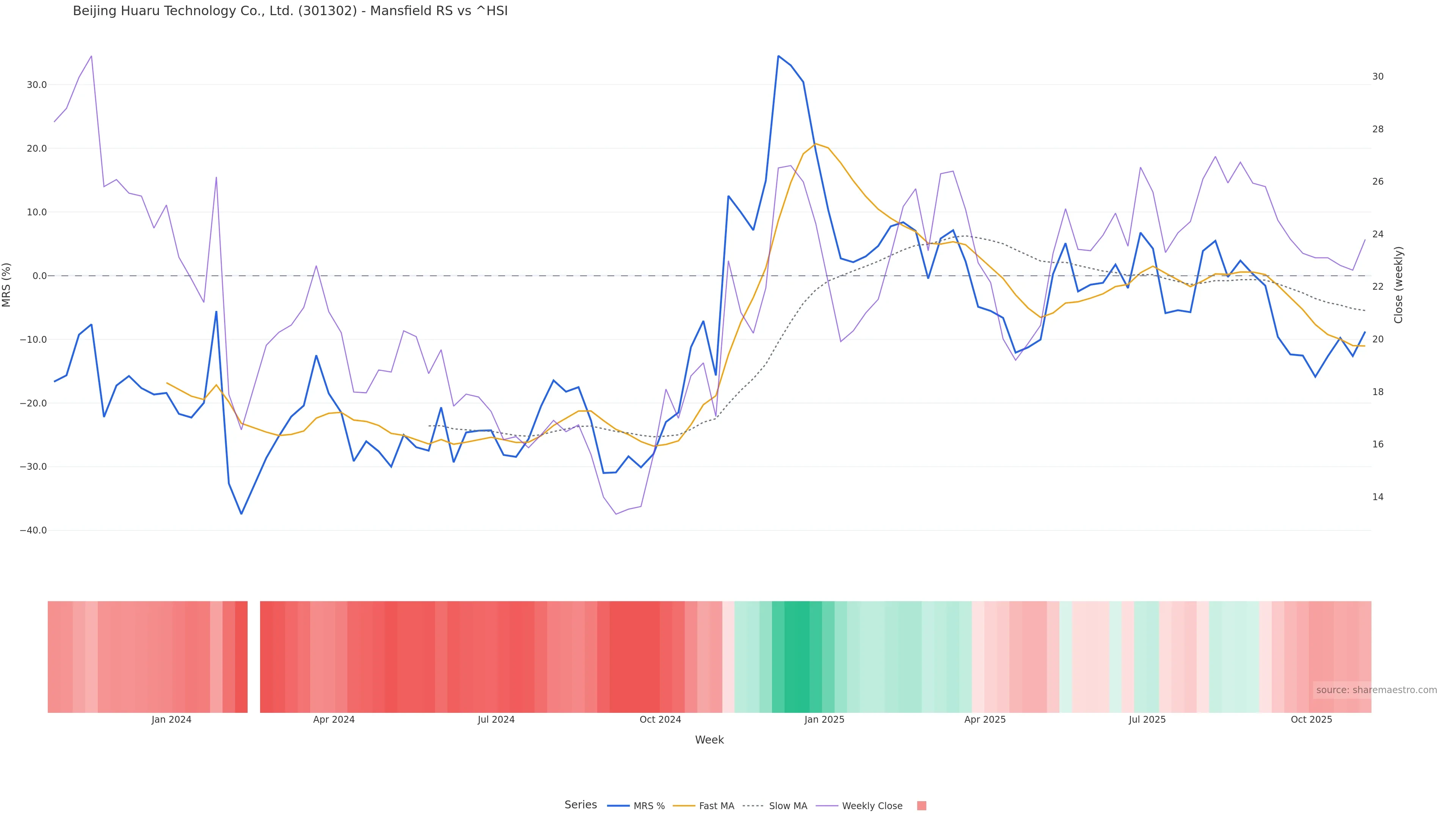Click the pink square legend swatch
1456x819 pixels.
pos(921,806)
